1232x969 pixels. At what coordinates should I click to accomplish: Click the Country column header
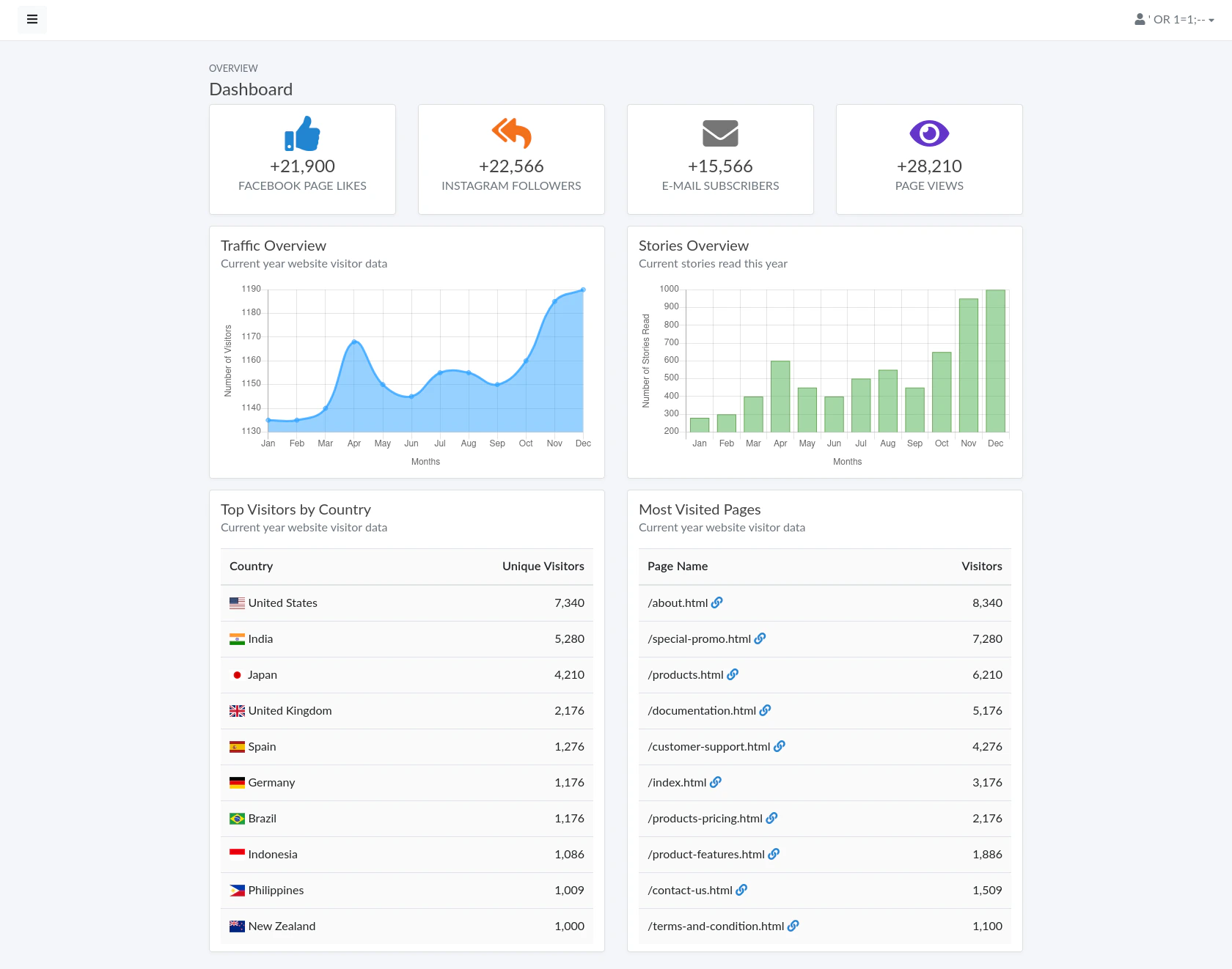pyautogui.click(x=251, y=567)
